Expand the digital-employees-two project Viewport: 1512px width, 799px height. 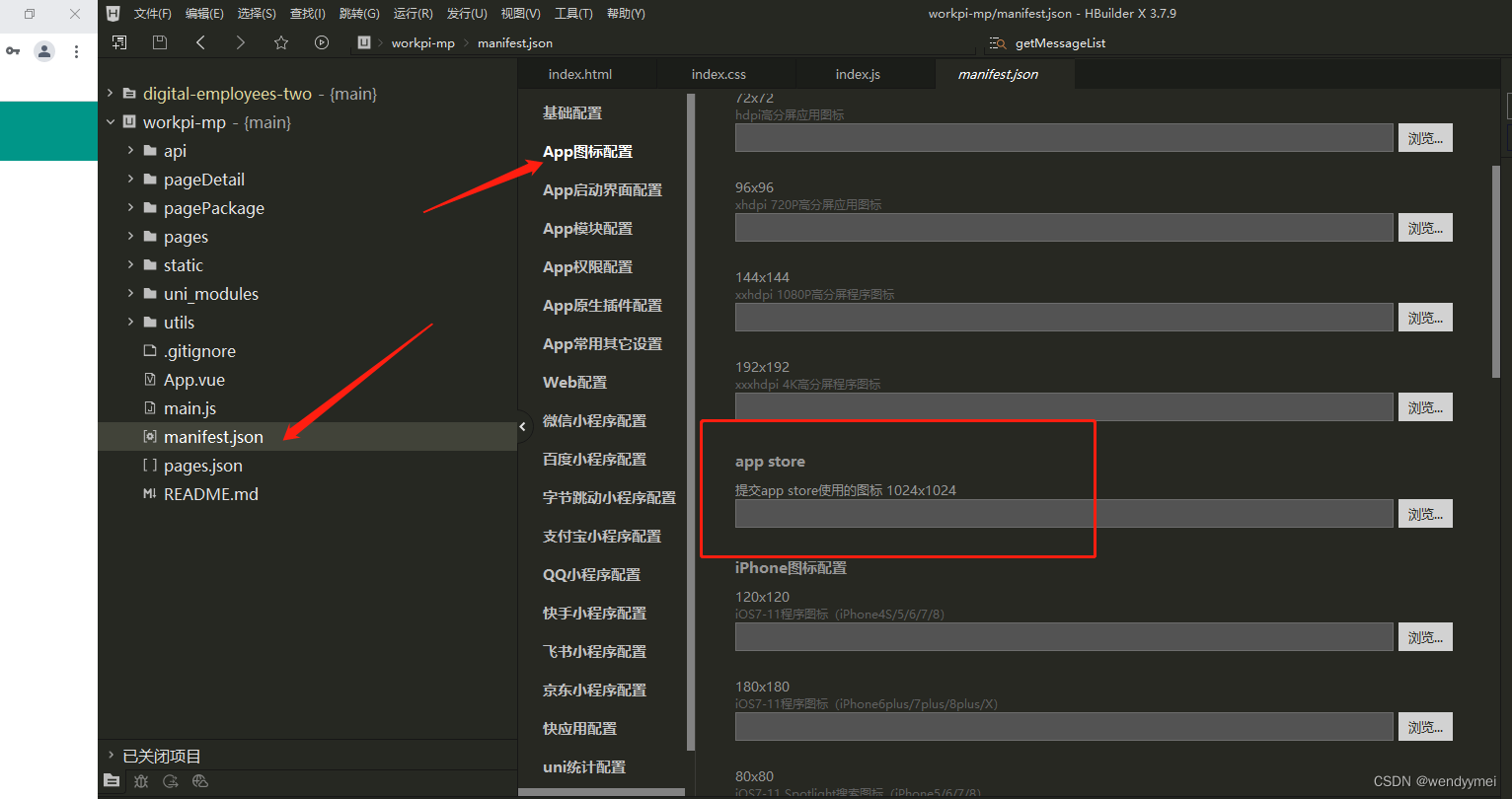pyautogui.click(x=110, y=94)
